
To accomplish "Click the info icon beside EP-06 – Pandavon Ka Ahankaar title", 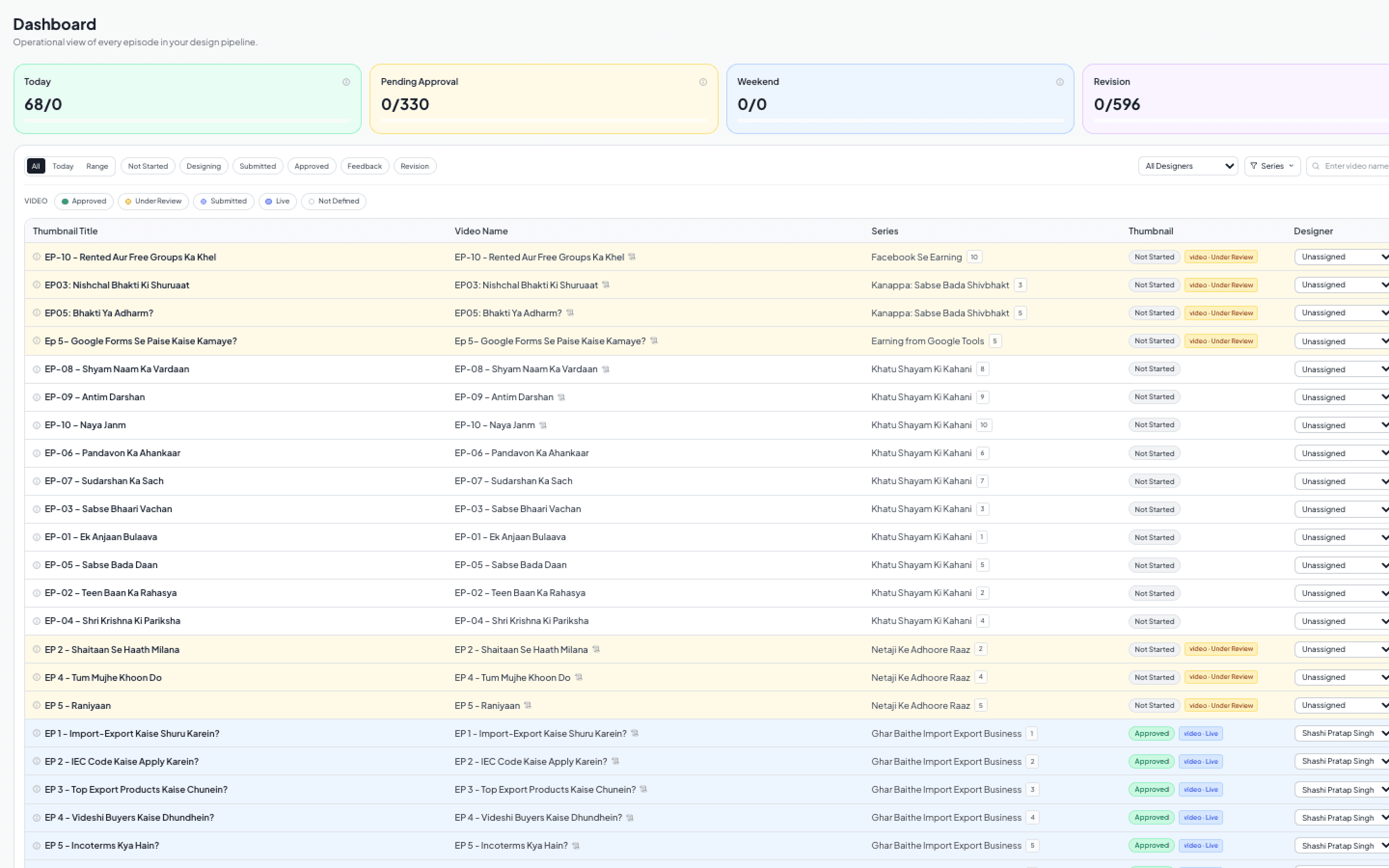I will tap(37, 453).
